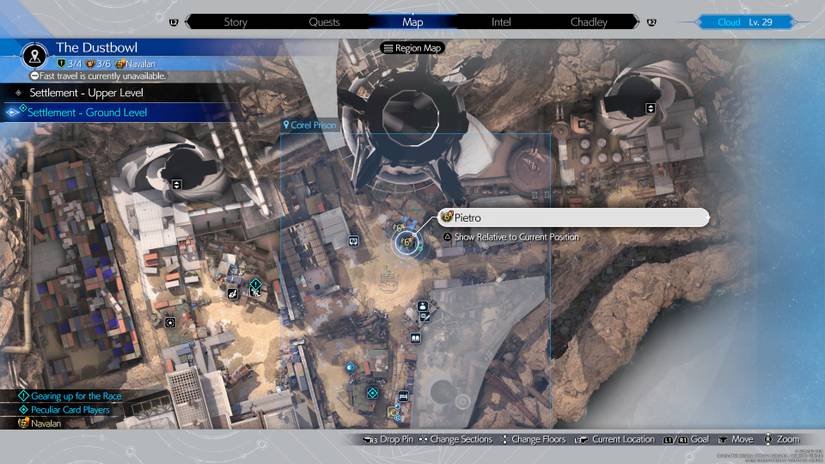Select the Navalan entry in the quest list

click(40, 423)
